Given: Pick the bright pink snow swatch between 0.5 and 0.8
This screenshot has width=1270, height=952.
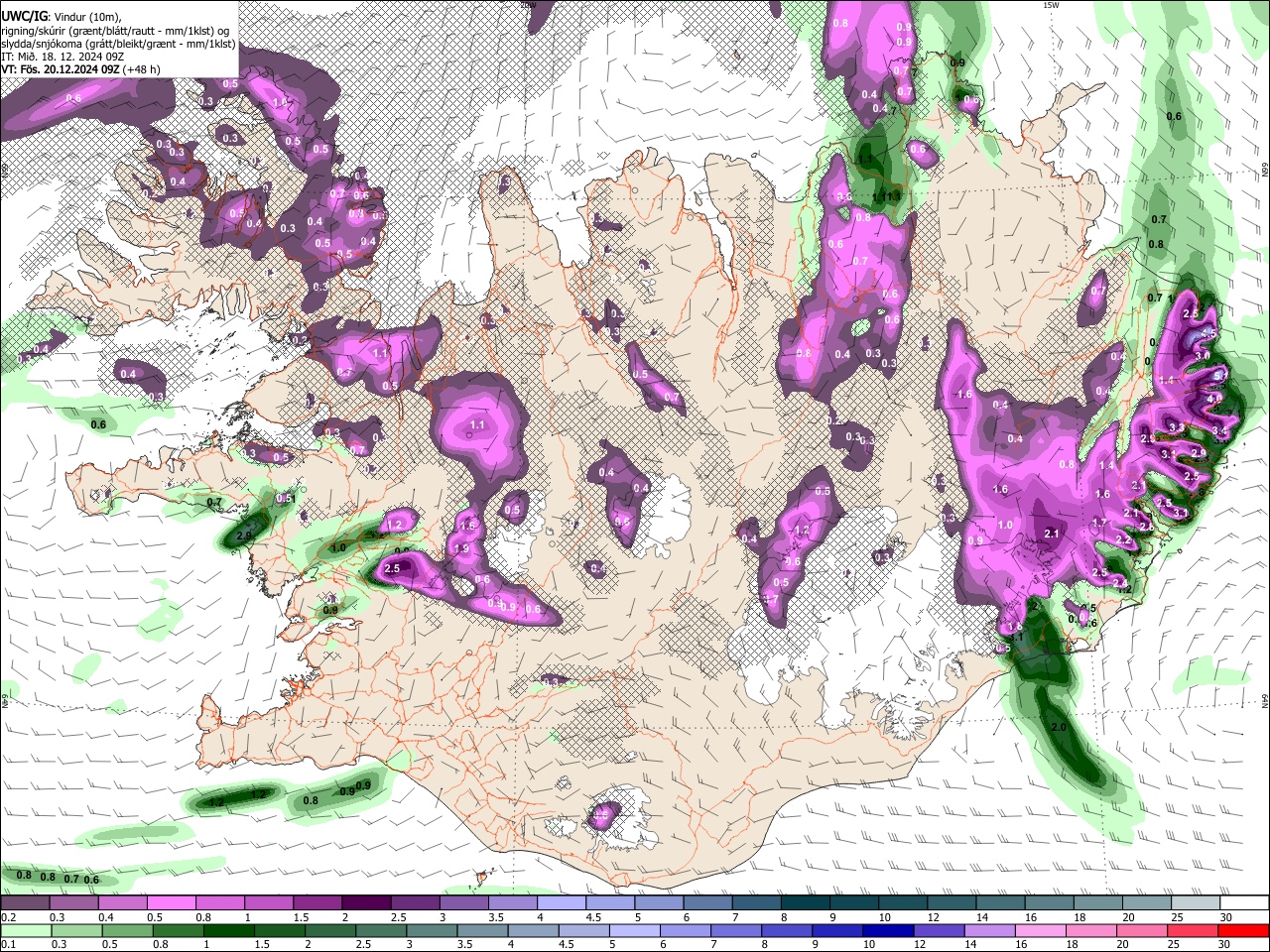Looking at the screenshot, I should tap(171, 903).
